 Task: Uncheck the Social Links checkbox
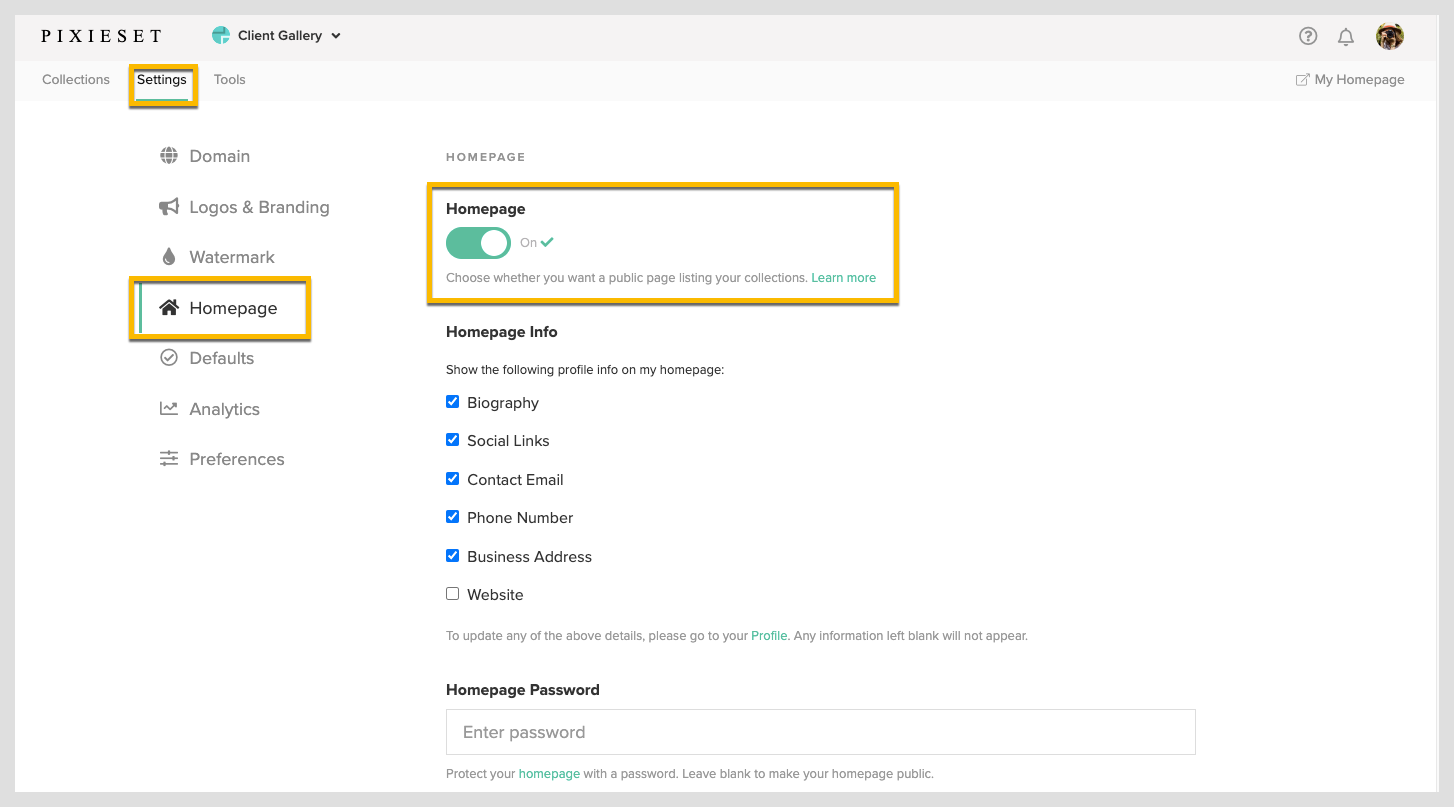click(x=452, y=440)
